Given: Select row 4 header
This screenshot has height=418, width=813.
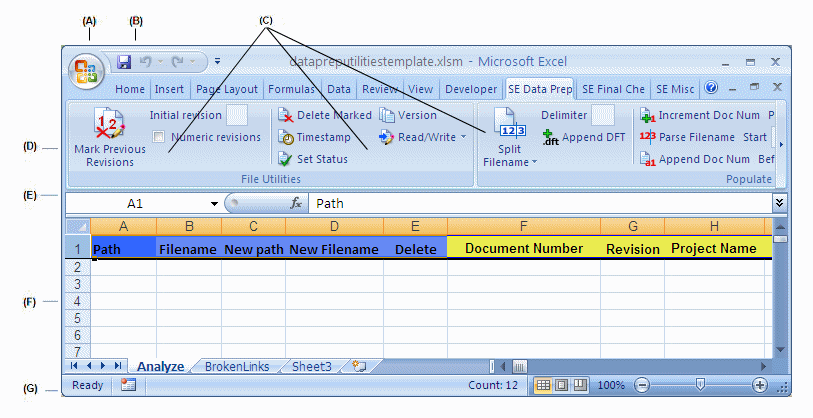Looking at the screenshot, I should pos(78,301).
